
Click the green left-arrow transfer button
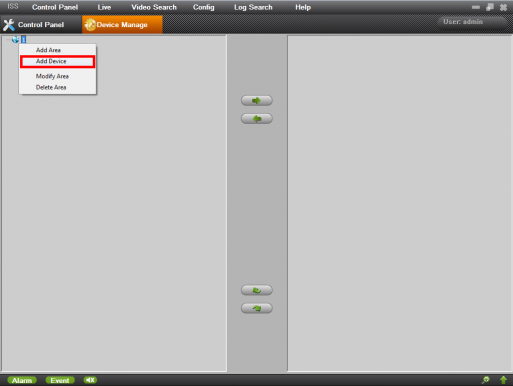pyautogui.click(x=257, y=118)
